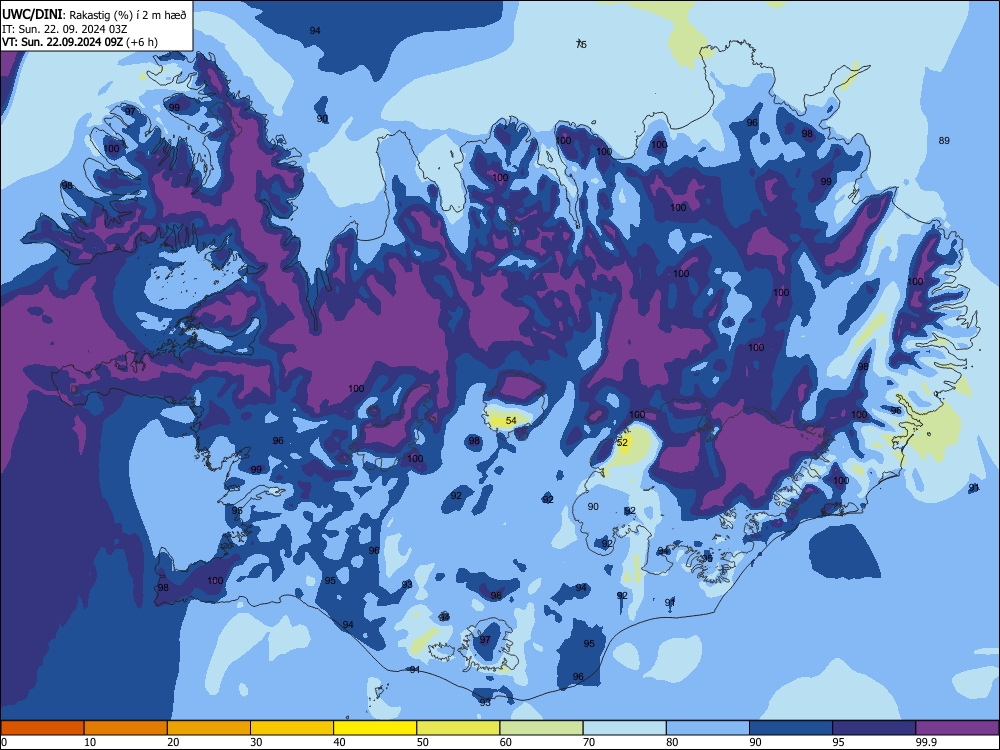Click the legend tick label '50'

coord(423,742)
